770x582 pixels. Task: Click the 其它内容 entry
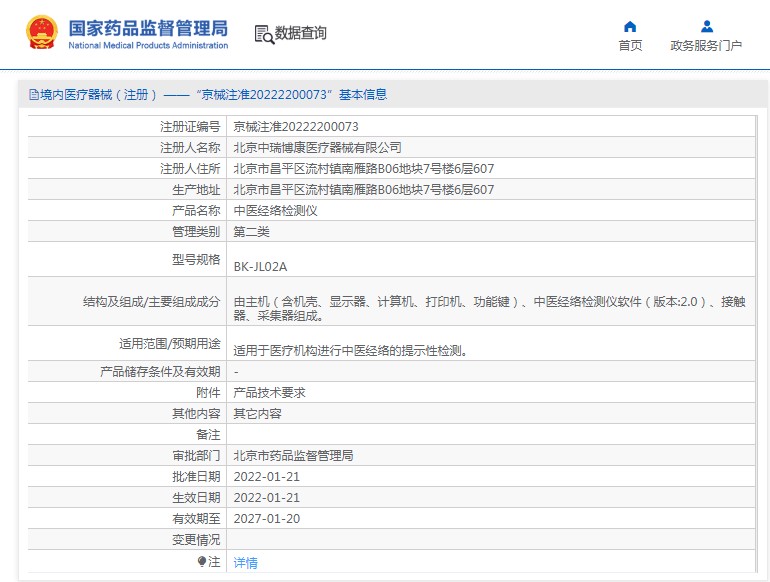pyautogui.click(x=257, y=414)
